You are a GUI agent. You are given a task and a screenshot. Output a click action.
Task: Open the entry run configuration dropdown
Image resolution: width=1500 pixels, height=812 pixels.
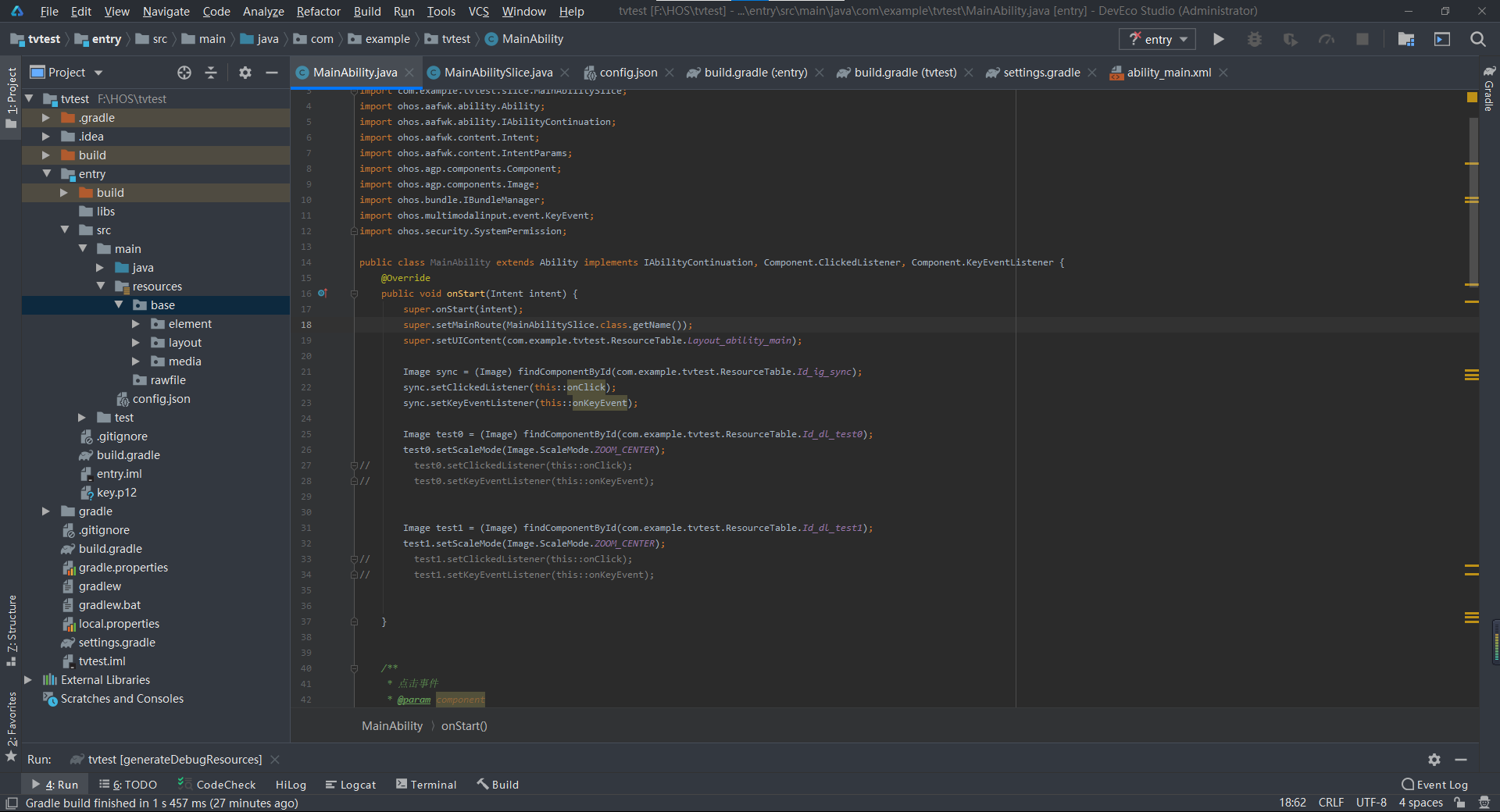point(1157,39)
